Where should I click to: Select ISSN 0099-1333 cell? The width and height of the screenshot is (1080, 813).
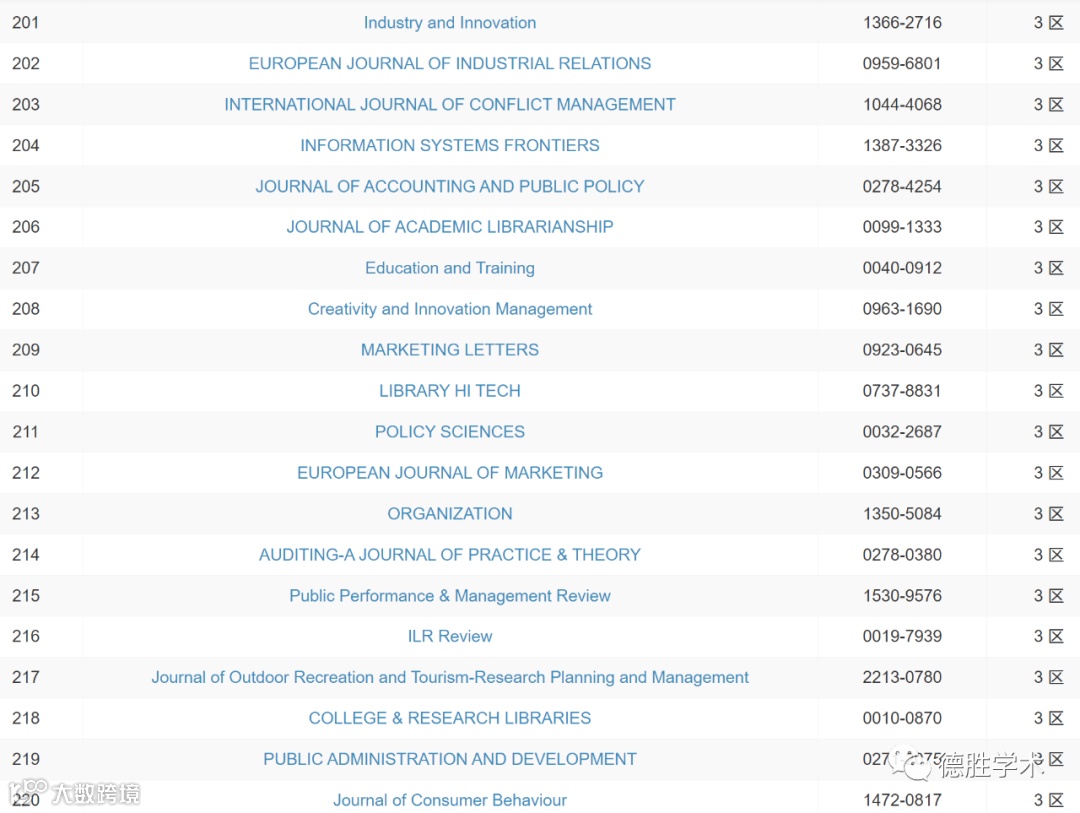click(902, 227)
